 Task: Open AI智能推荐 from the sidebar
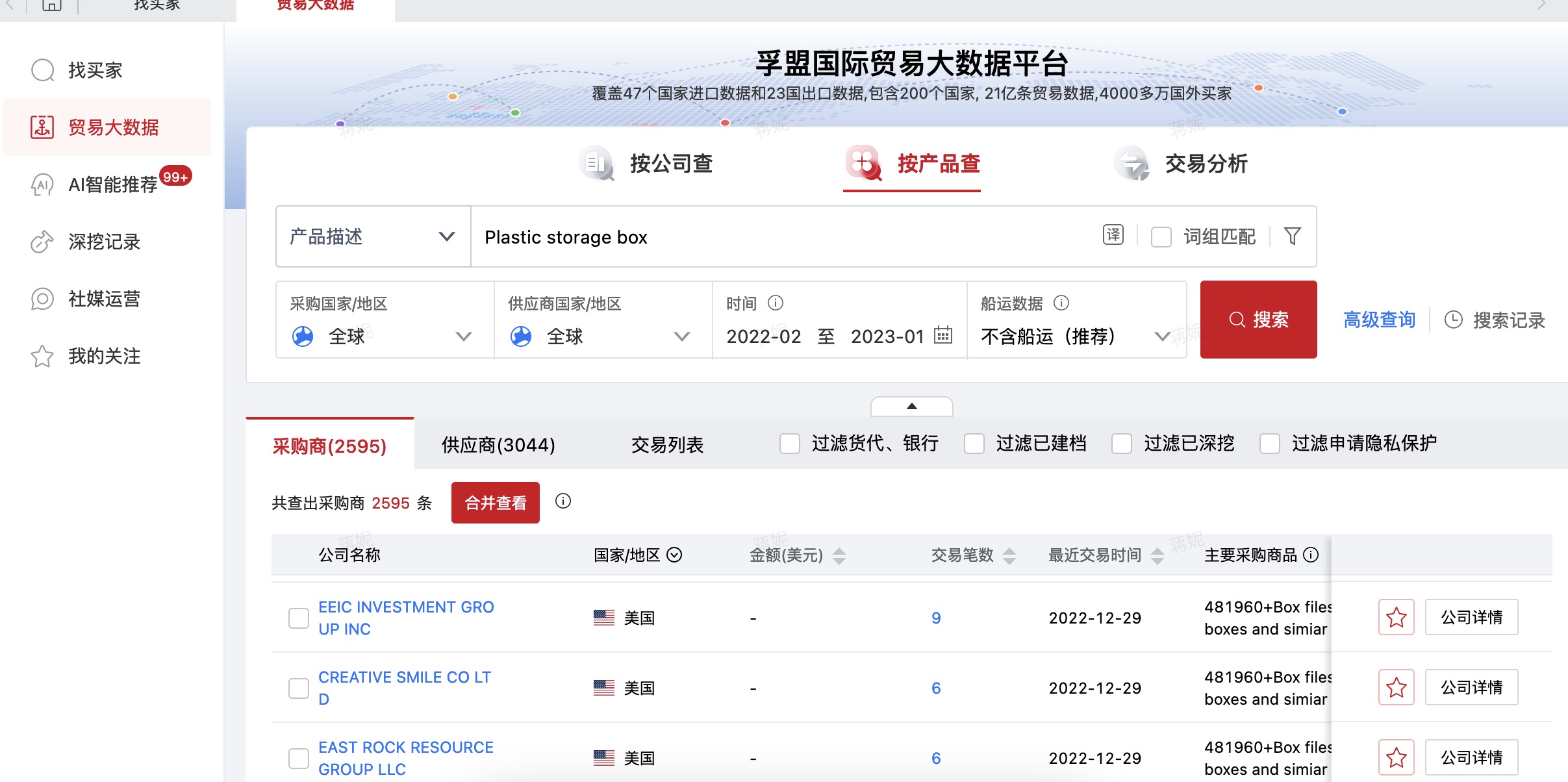pos(43,184)
